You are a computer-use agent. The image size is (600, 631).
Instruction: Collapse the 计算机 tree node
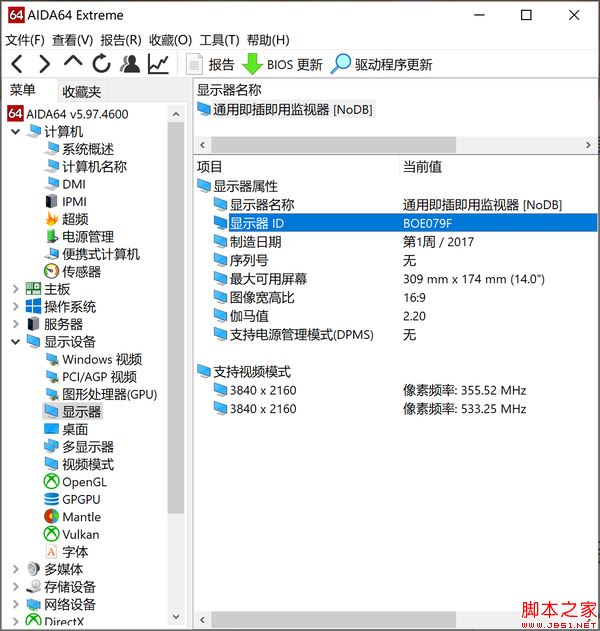pyautogui.click(x=16, y=132)
